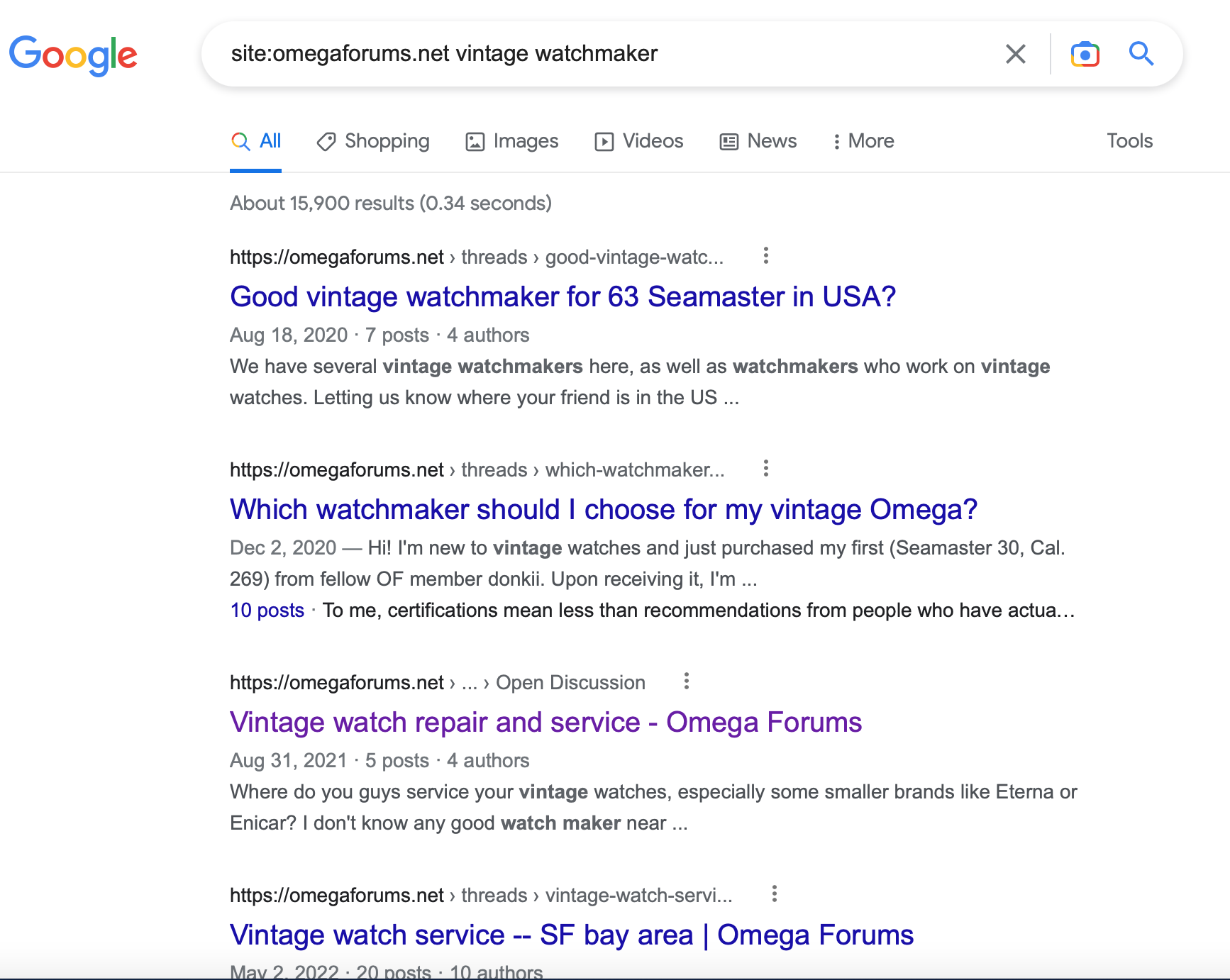The width and height of the screenshot is (1230, 980).
Task: Open the Tools filter options
Action: (x=1129, y=141)
